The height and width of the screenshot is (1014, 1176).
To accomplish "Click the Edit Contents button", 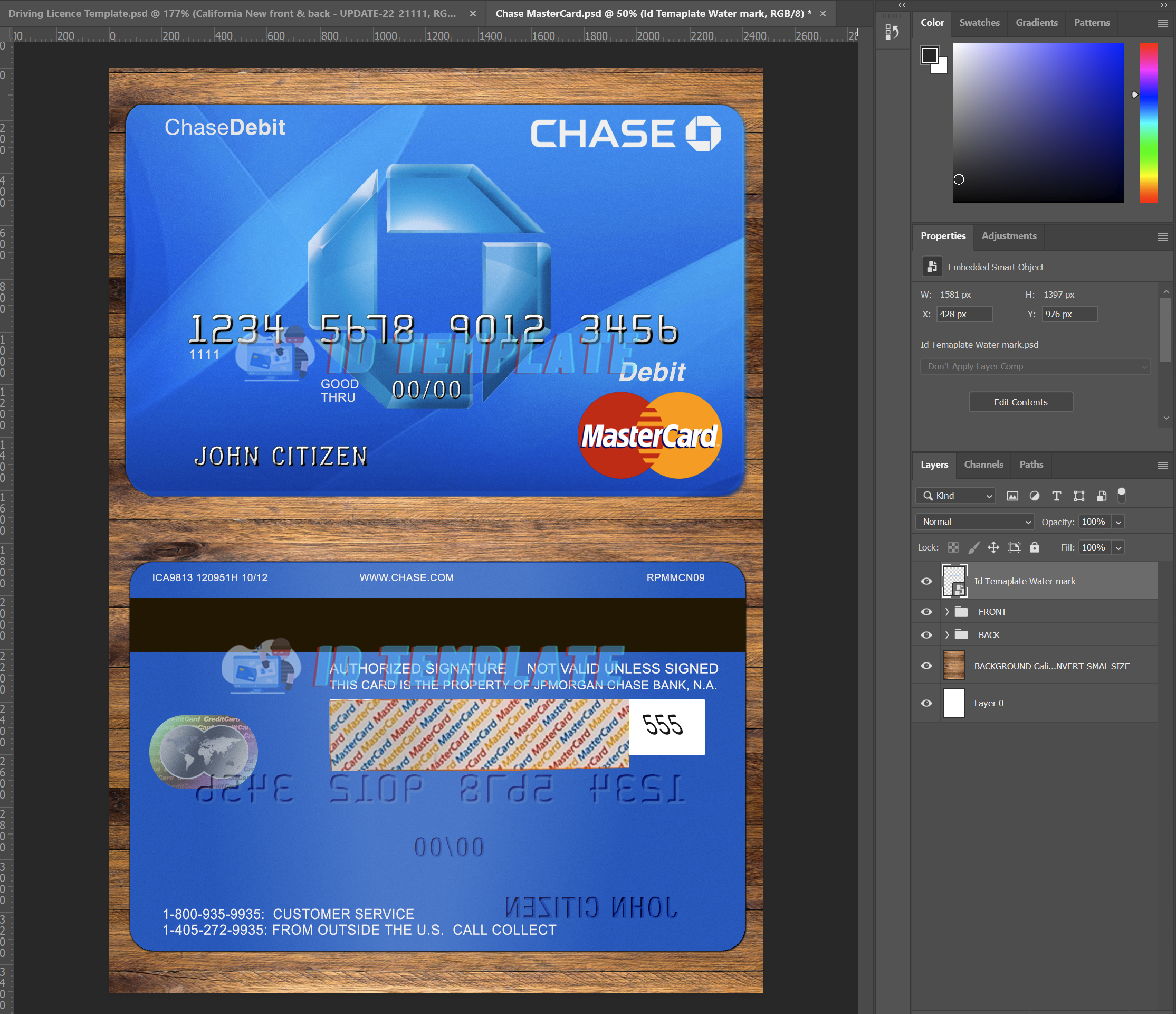I will click(x=1020, y=402).
